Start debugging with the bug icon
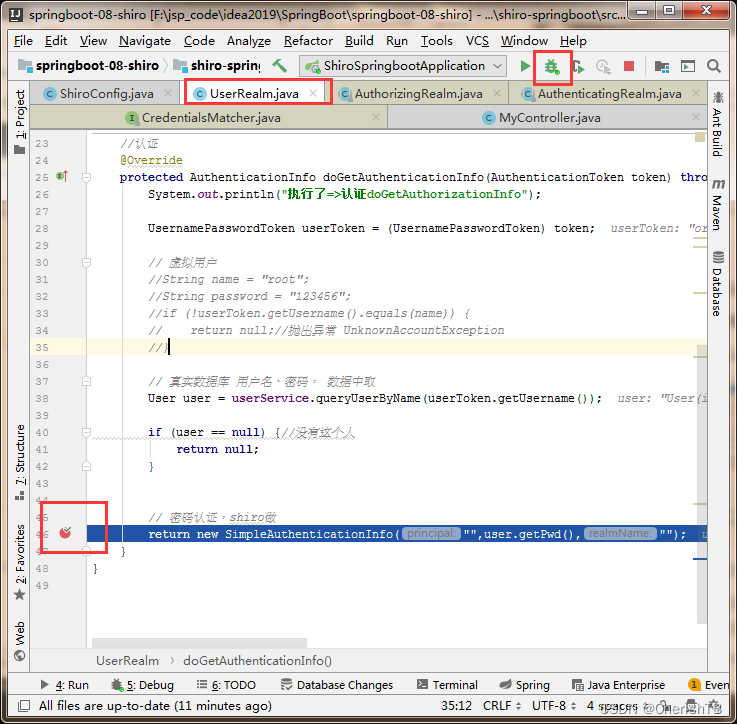Image resolution: width=737 pixels, height=724 pixels. coord(552,67)
